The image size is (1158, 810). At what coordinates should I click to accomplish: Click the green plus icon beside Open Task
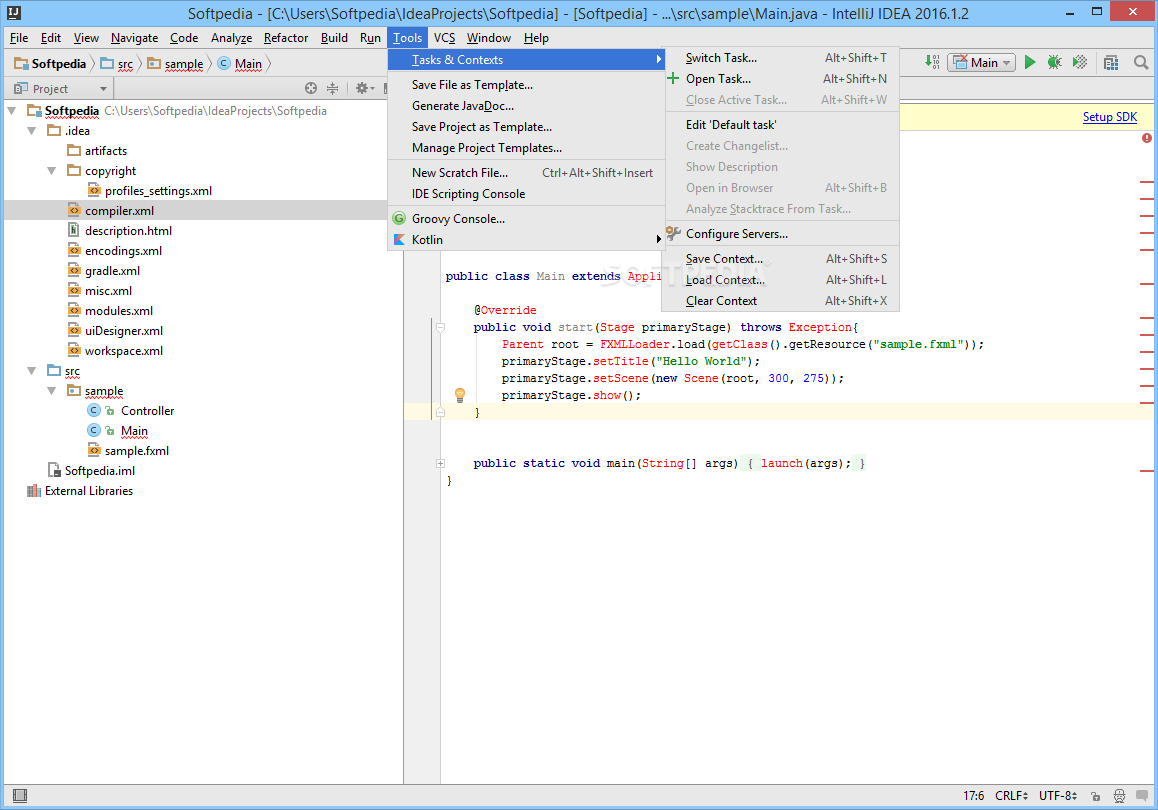click(x=673, y=78)
